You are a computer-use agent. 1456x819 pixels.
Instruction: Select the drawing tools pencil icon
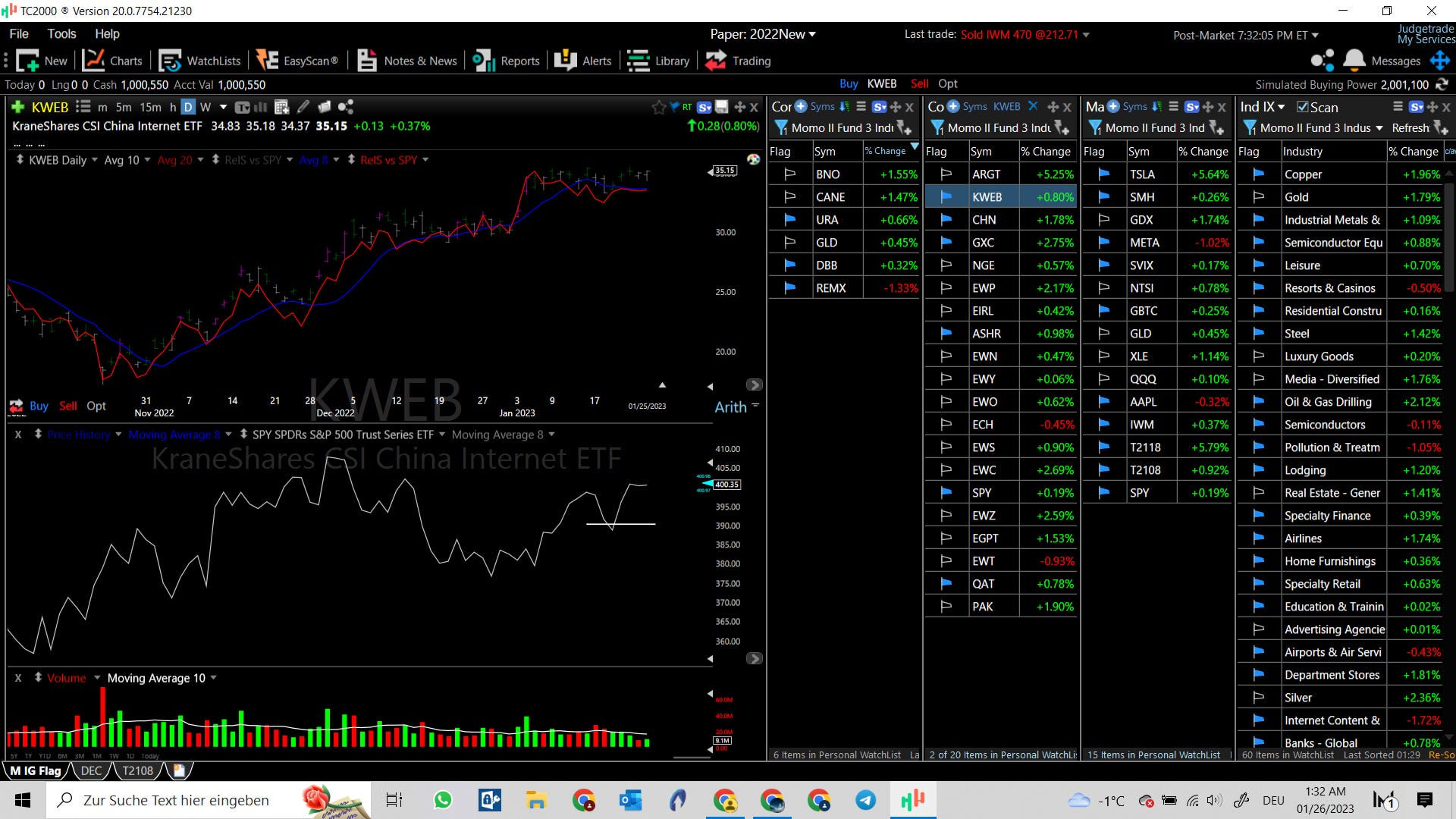pos(303,107)
